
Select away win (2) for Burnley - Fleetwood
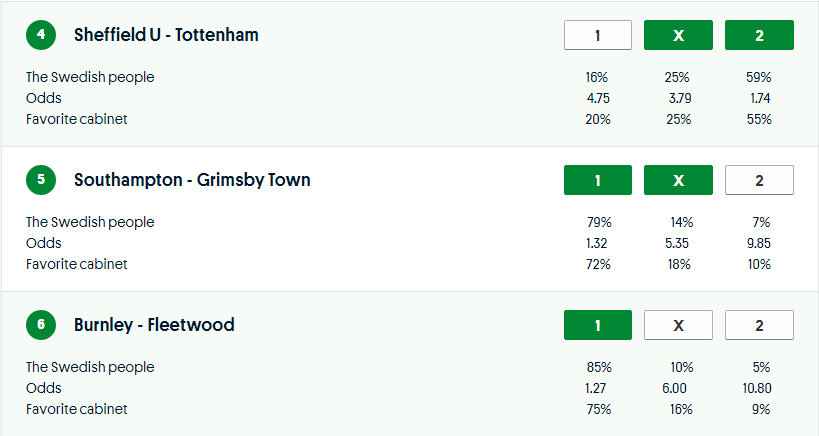pos(759,326)
